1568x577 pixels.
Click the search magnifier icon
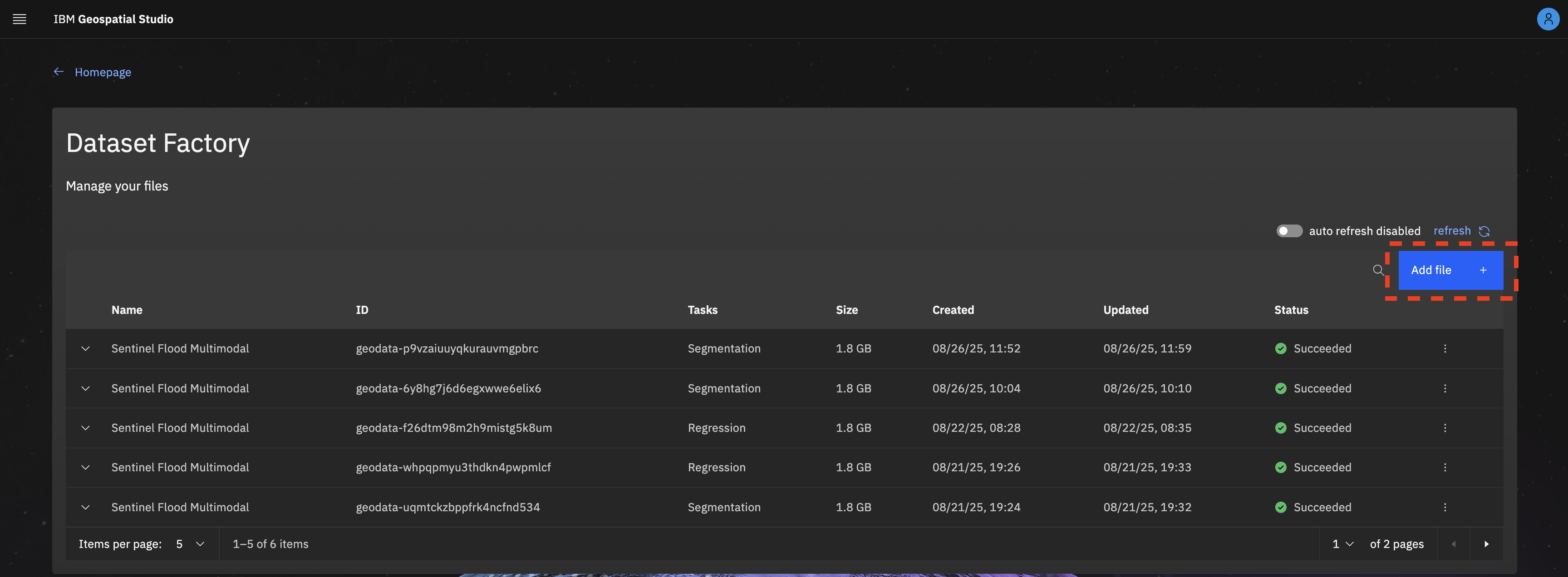[x=1378, y=269]
